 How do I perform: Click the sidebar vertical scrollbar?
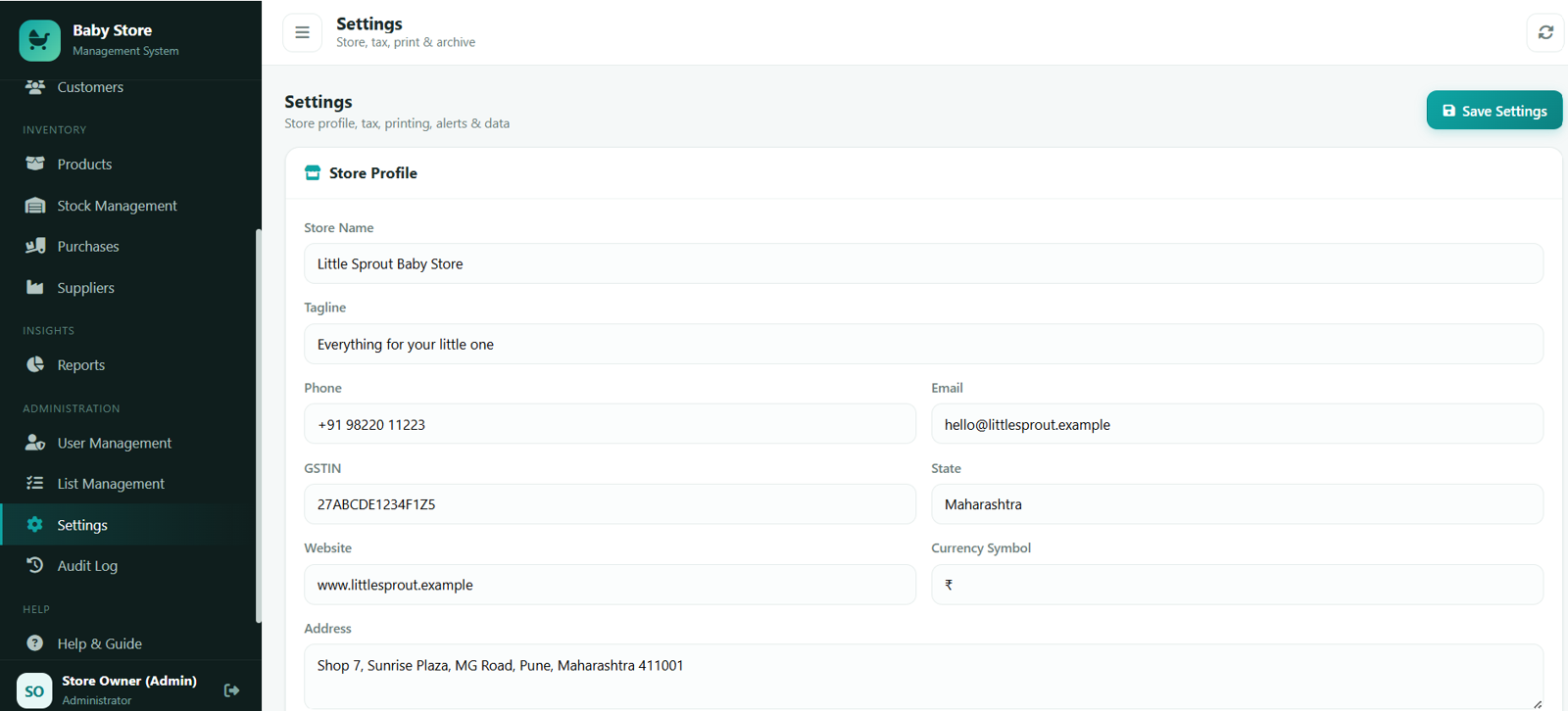[x=258, y=426]
